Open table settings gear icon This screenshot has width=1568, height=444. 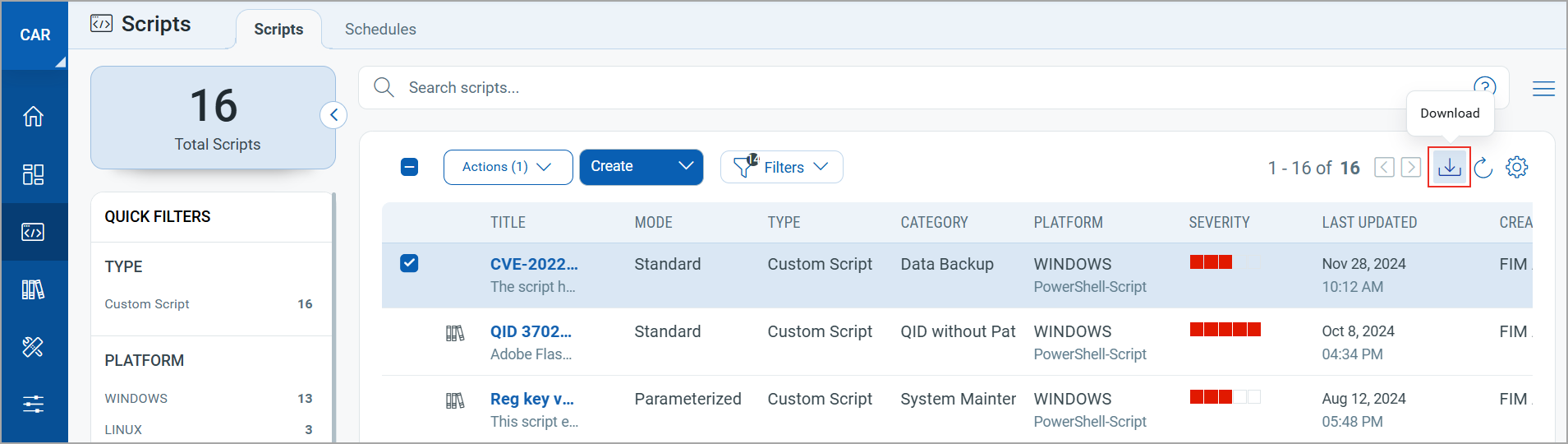click(1516, 167)
